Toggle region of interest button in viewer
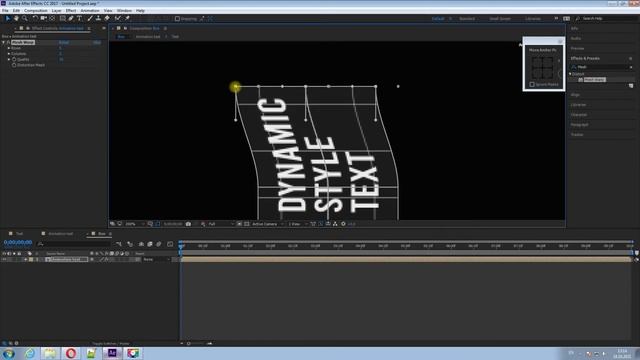 click(x=239, y=224)
